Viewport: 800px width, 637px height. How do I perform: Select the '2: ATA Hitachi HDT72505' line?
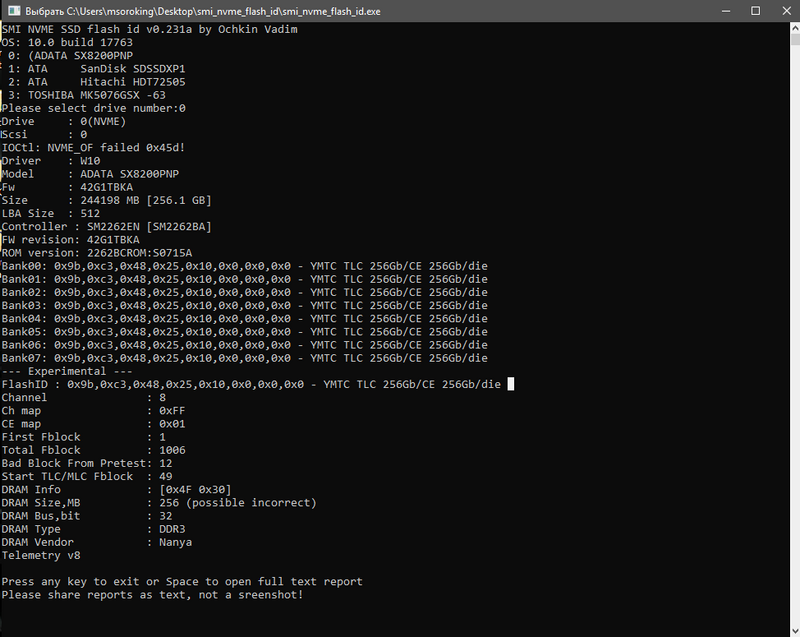point(96,82)
